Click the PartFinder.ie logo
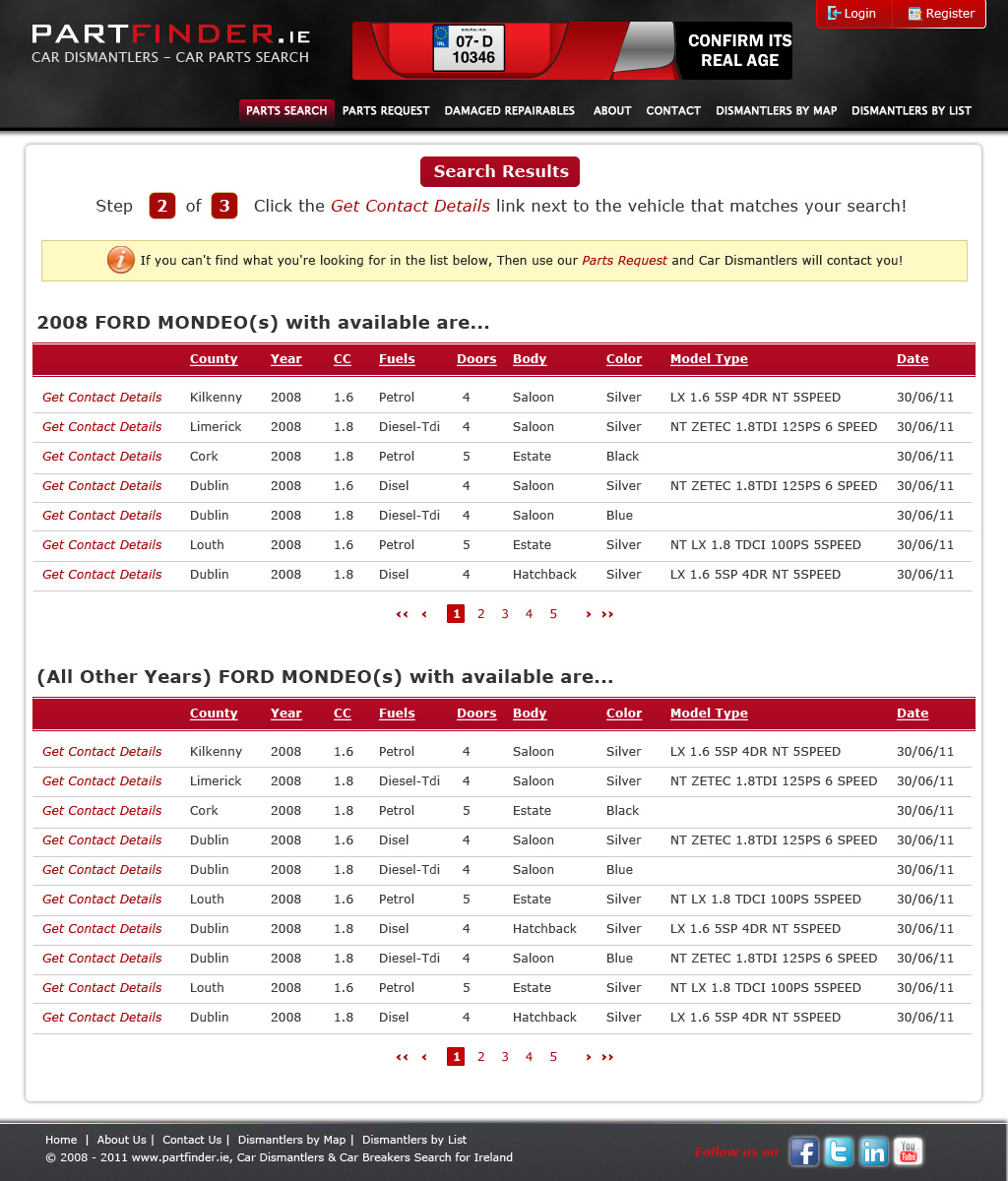The image size is (1008, 1181). [x=171, y=44]
